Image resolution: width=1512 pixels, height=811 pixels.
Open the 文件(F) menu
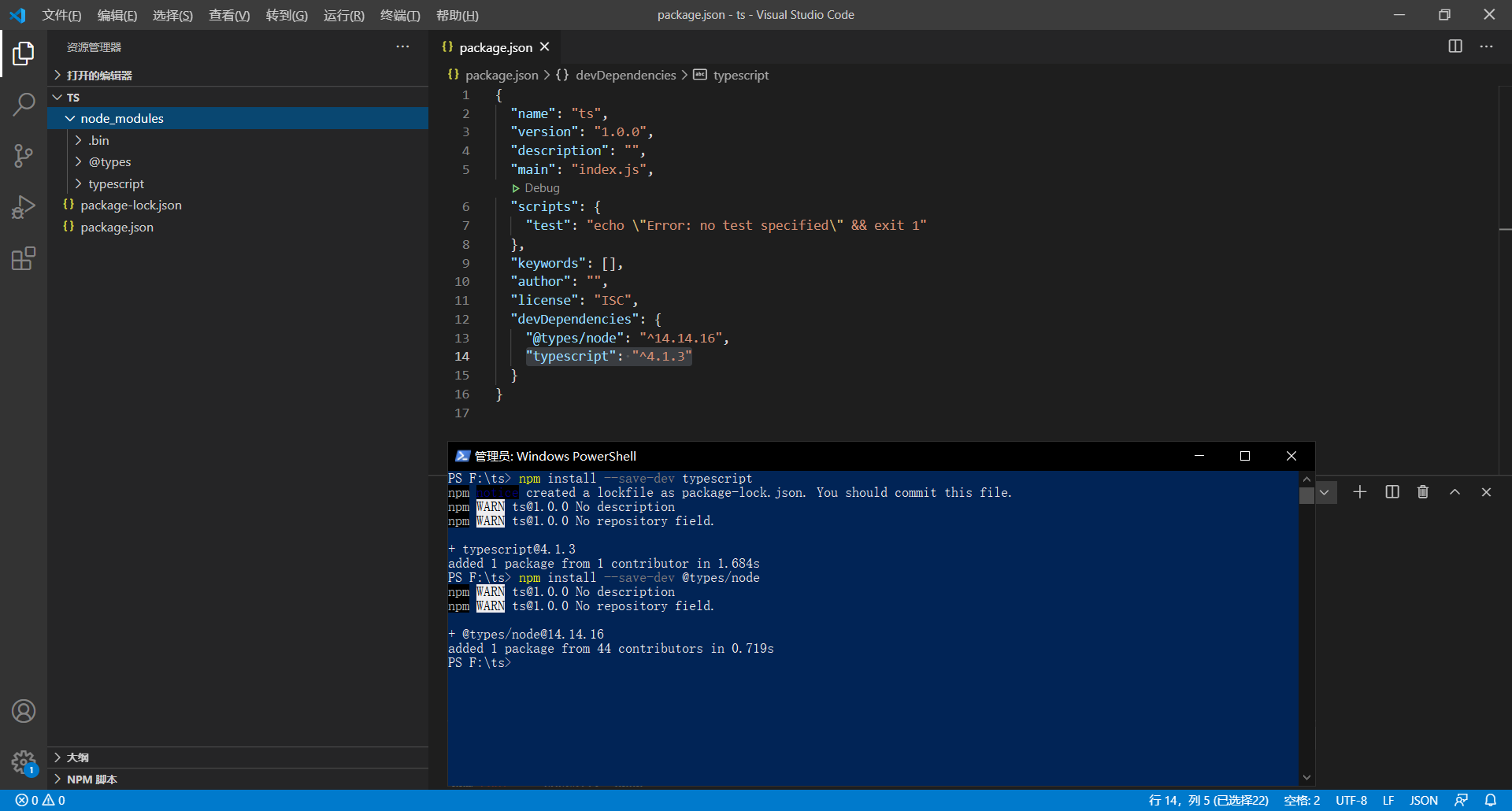click(x=61, y=15)
